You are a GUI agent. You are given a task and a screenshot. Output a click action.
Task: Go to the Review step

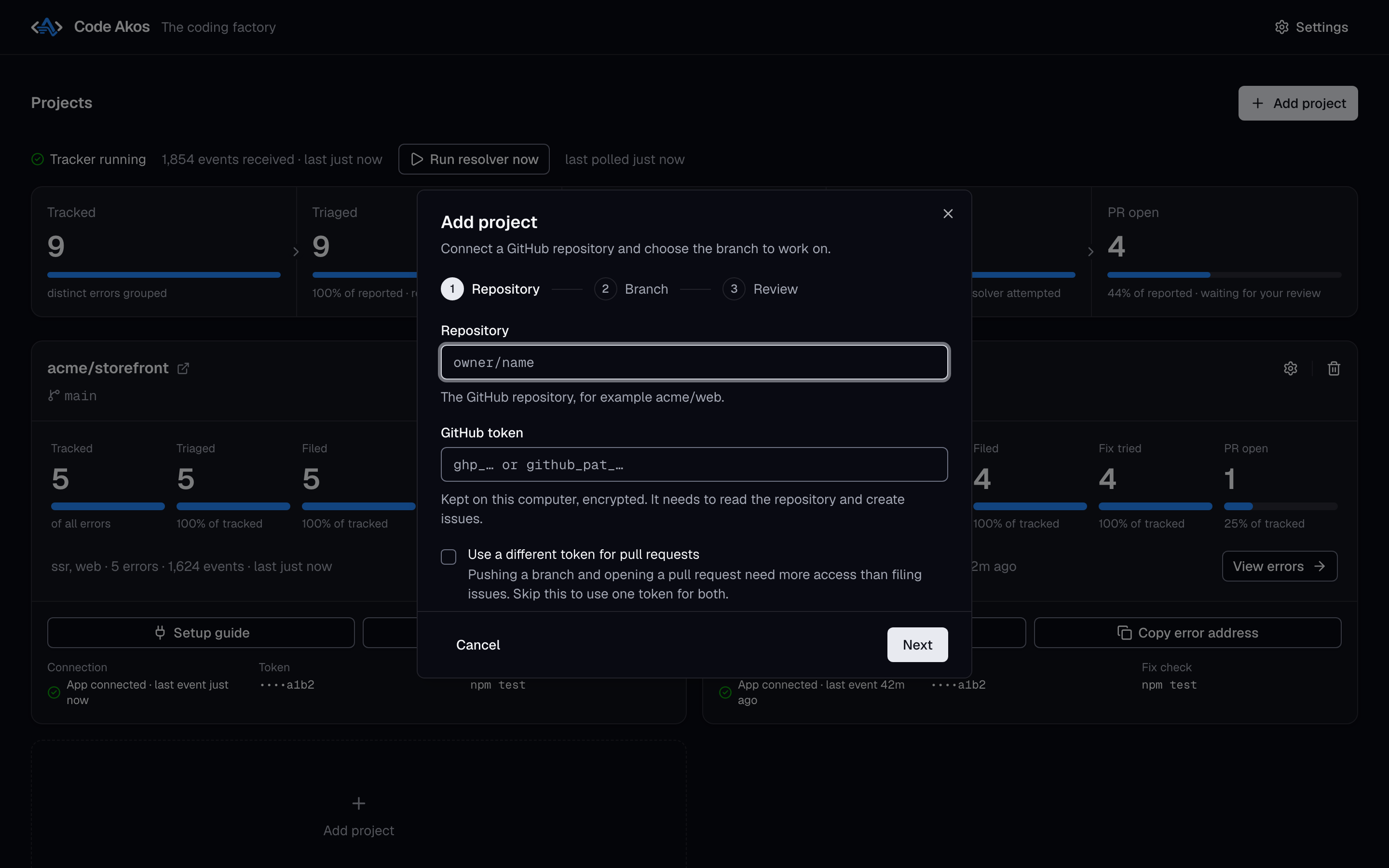click(x=760, y=289)
